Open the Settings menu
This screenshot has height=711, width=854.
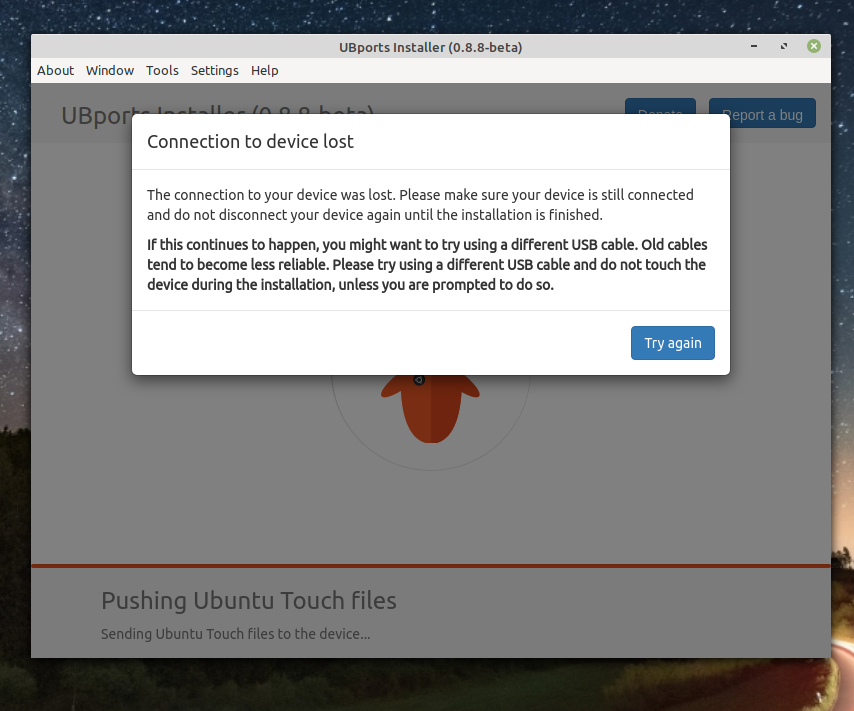[x=214, y=70]
